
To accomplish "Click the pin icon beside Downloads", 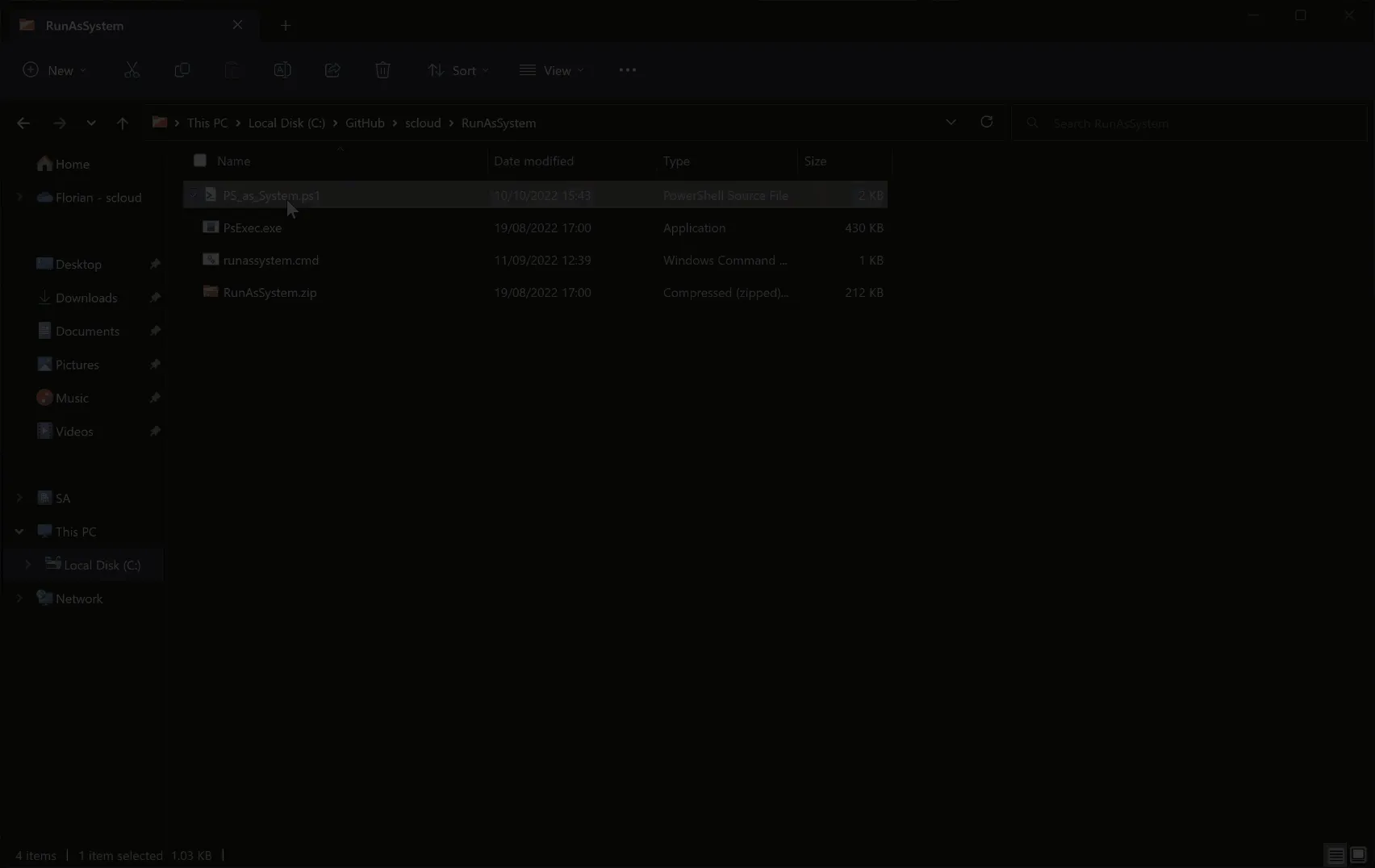I will coord(155,298).
